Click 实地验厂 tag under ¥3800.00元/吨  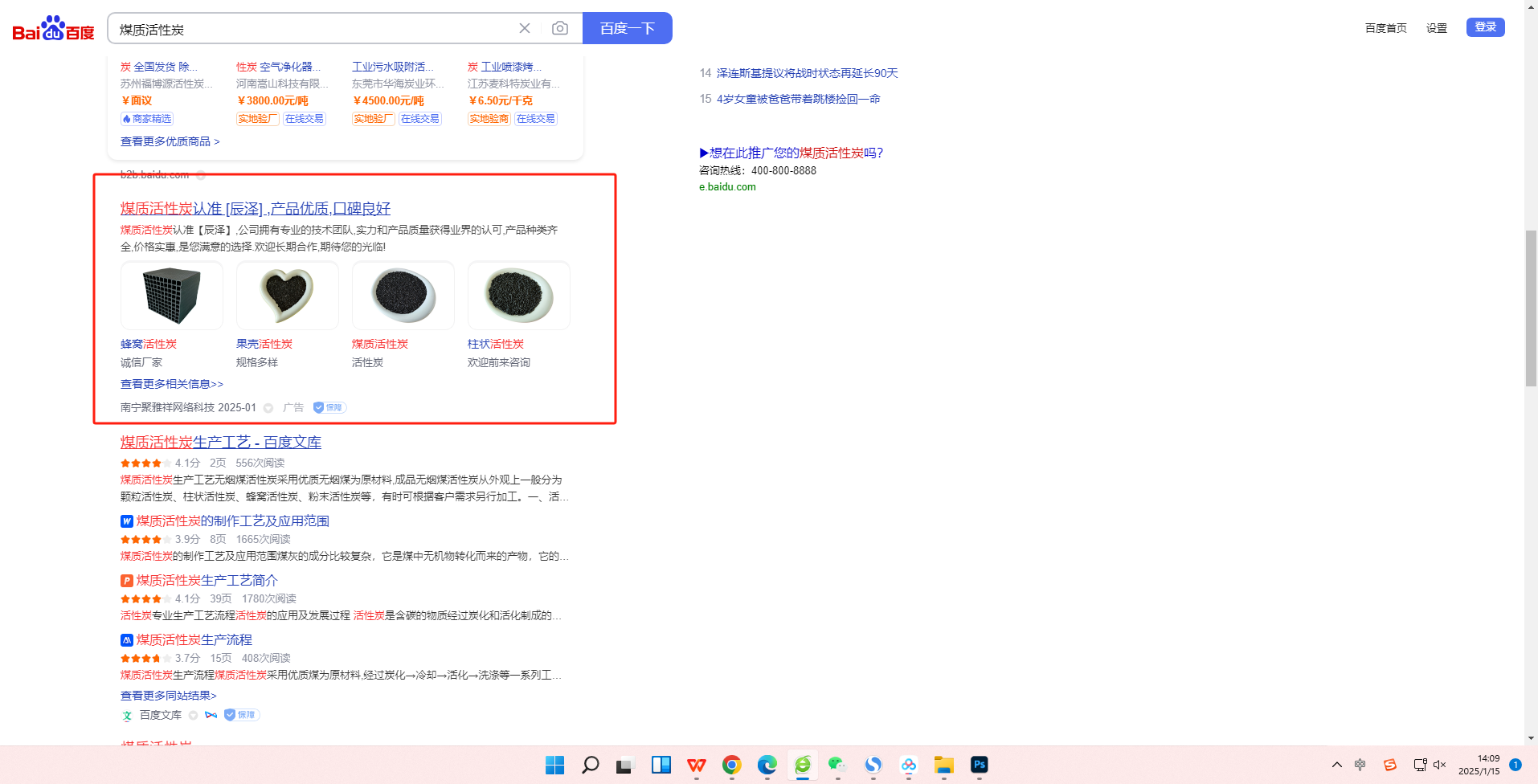(258, 119)
